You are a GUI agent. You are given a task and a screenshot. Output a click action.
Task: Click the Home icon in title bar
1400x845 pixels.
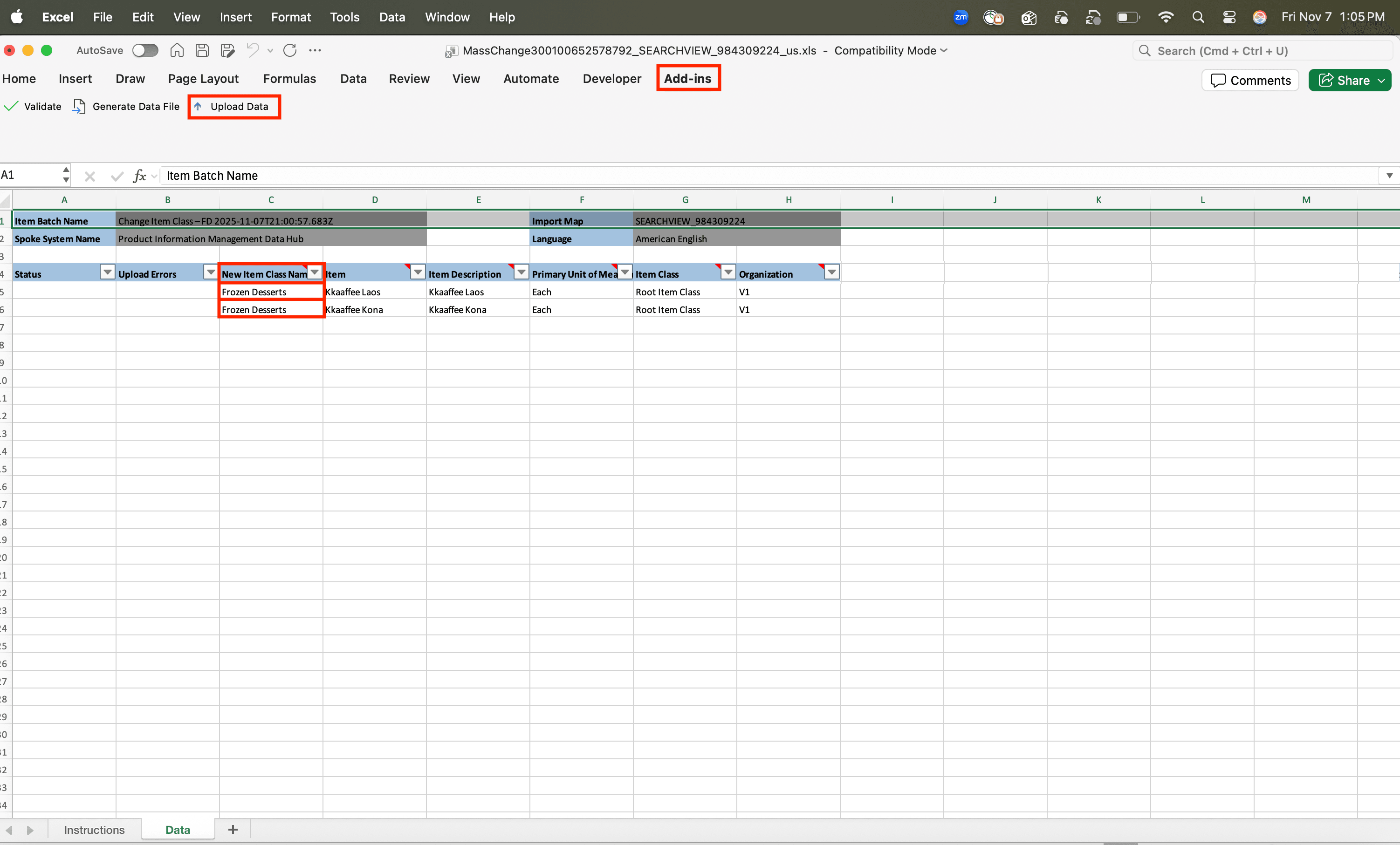pyautogui.click(x=177, y=50)
